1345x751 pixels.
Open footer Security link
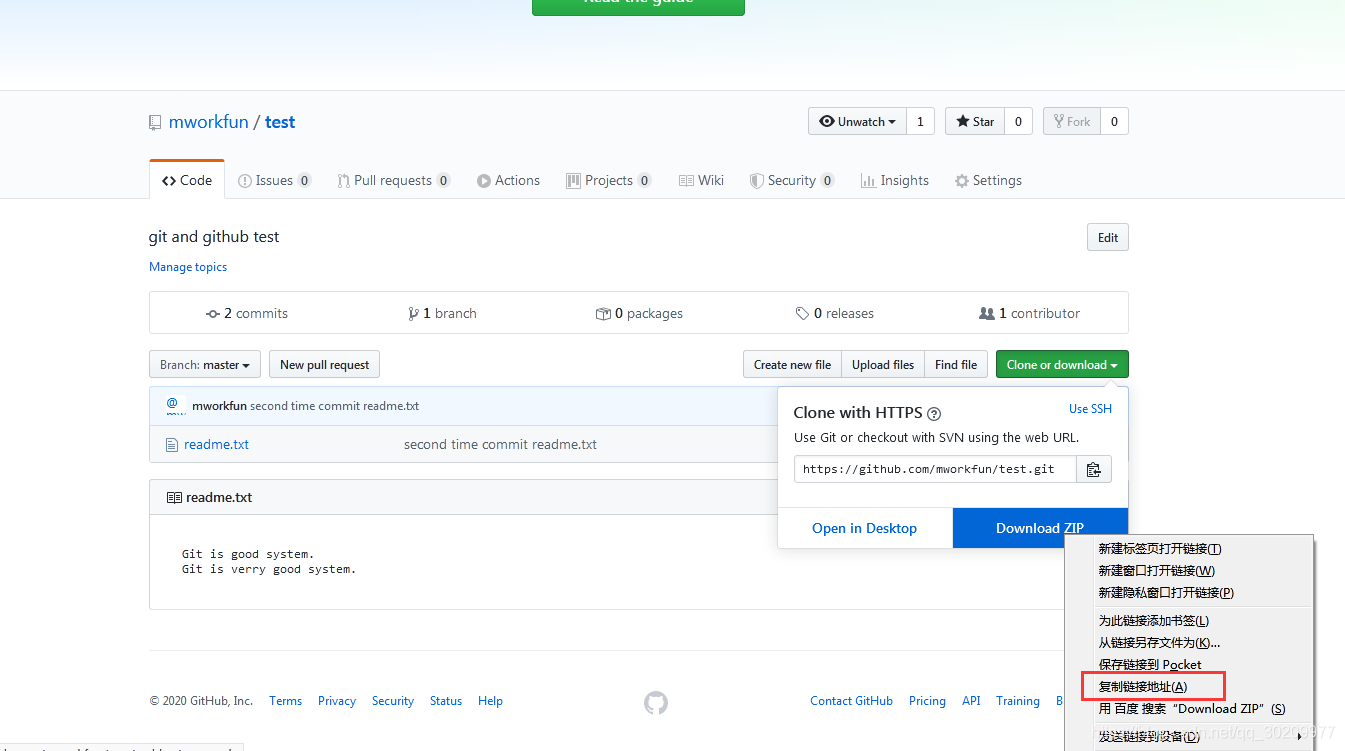click(x=393, y=701)
